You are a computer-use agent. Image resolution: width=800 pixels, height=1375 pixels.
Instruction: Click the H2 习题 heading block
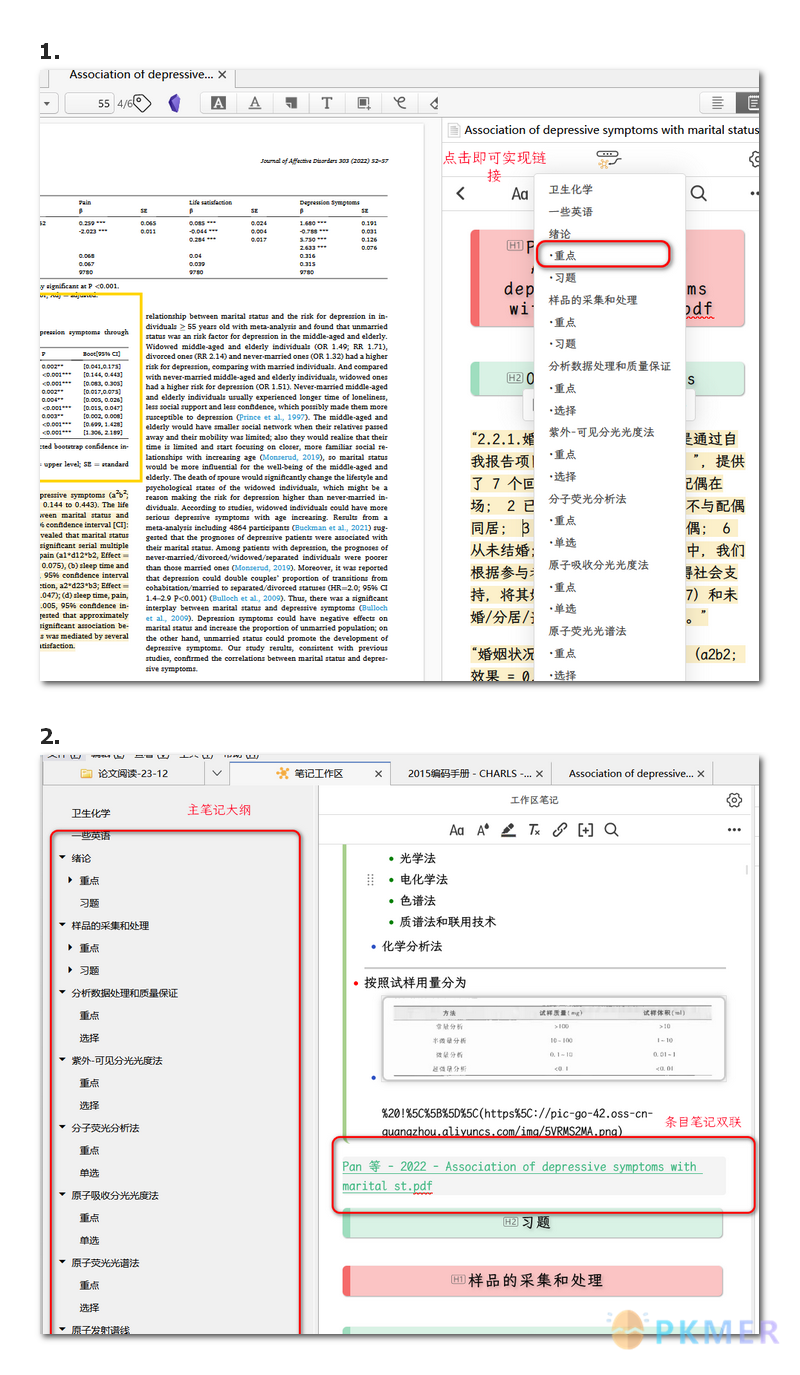pyautogui.click(x=532, y=1222)
